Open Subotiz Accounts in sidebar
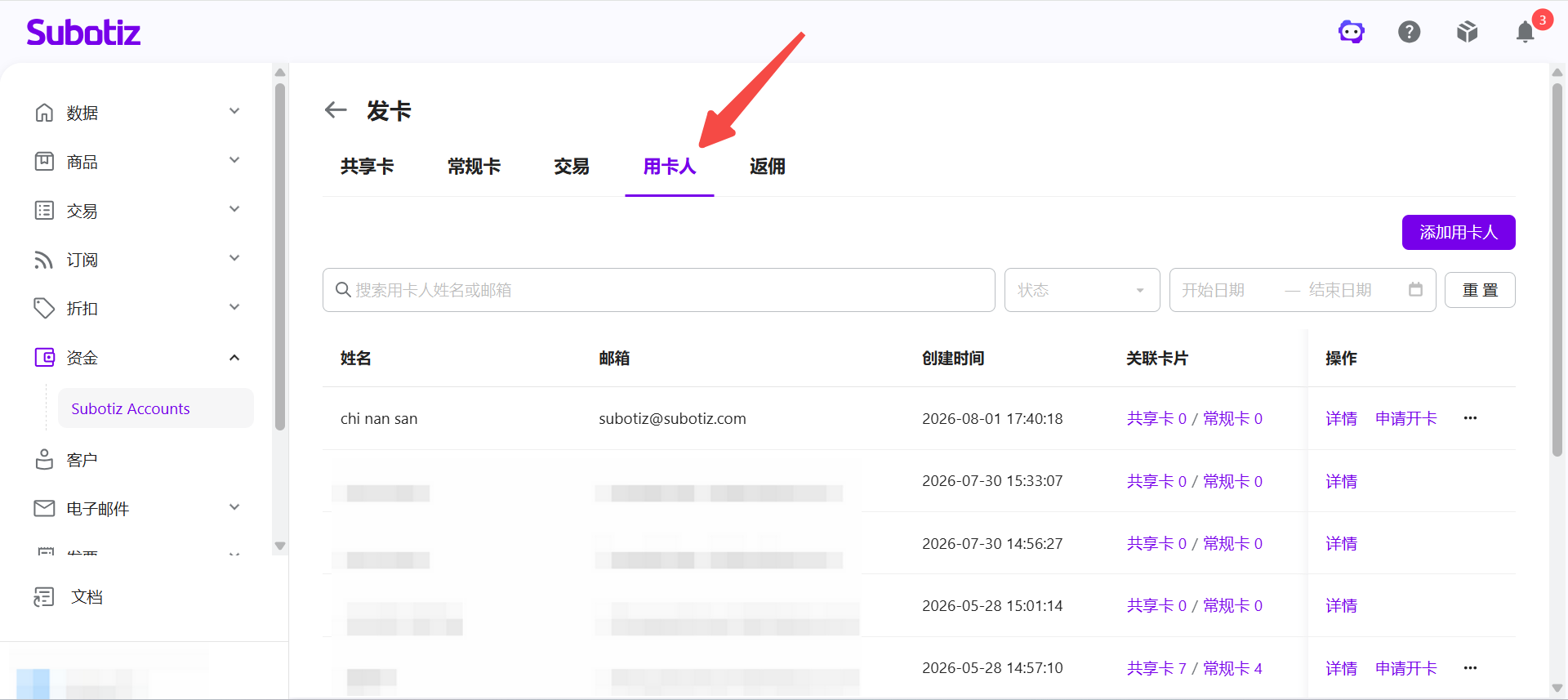Viewport: 1568px width, 700px height. pos(155,408)
